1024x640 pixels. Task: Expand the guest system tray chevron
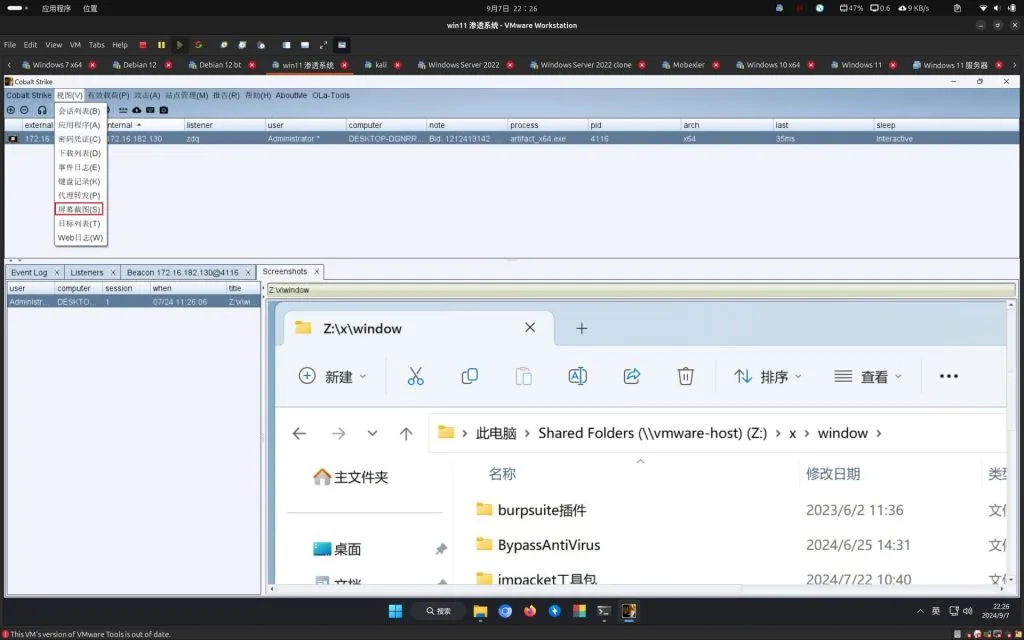(920, 611)
